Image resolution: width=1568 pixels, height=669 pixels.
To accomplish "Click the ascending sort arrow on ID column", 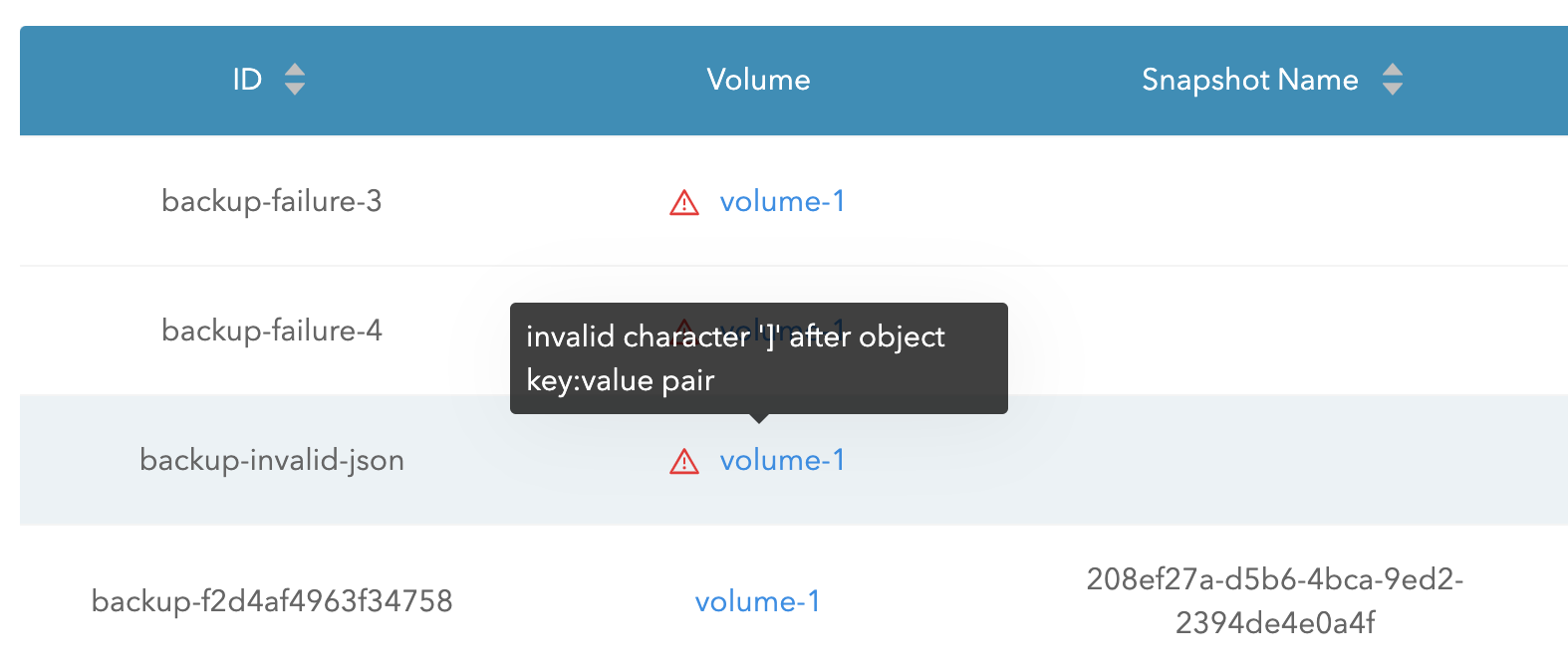I will click(295, 70).
